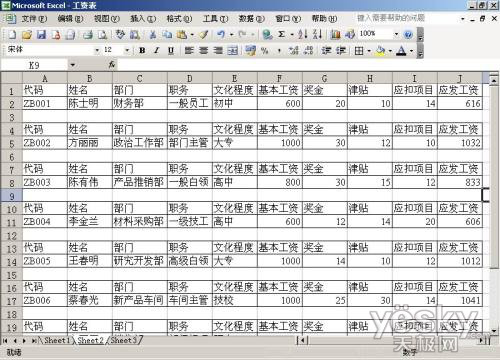
Task: Select row 9 header
Action: click(11, 196)
